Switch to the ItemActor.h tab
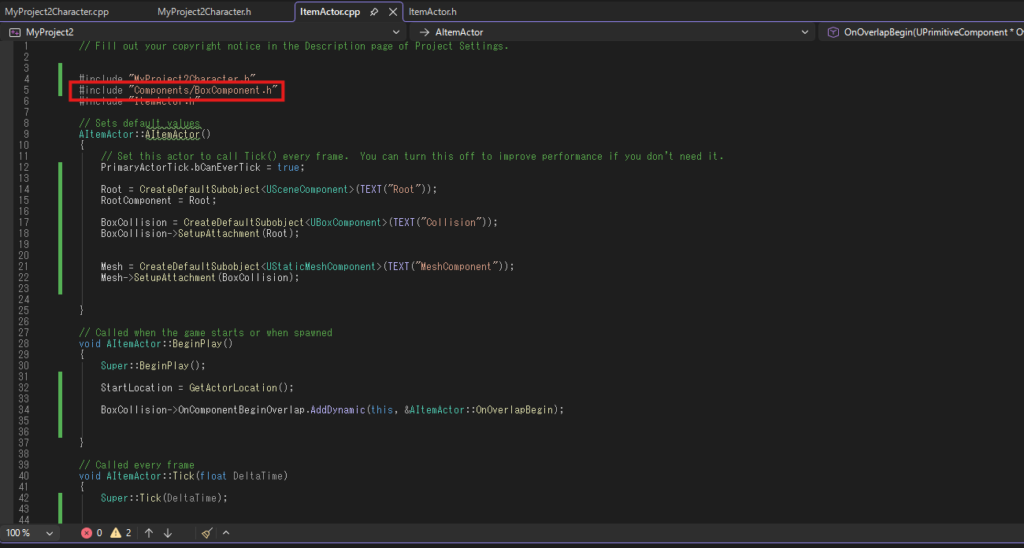Viewport: 1024px width, 548px height. point(432,12)
